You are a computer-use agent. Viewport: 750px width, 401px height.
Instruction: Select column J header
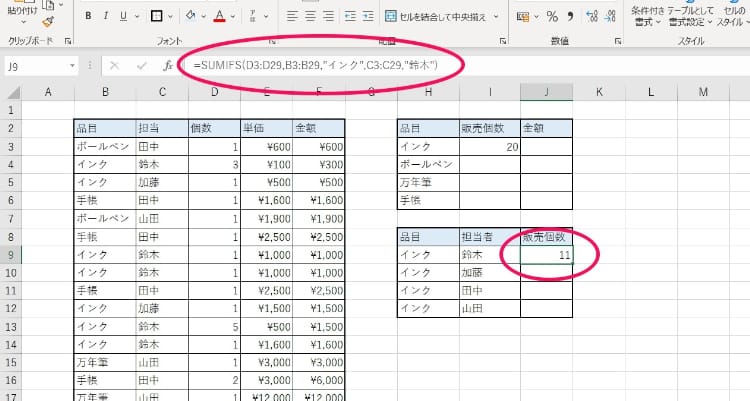[546, 92]
